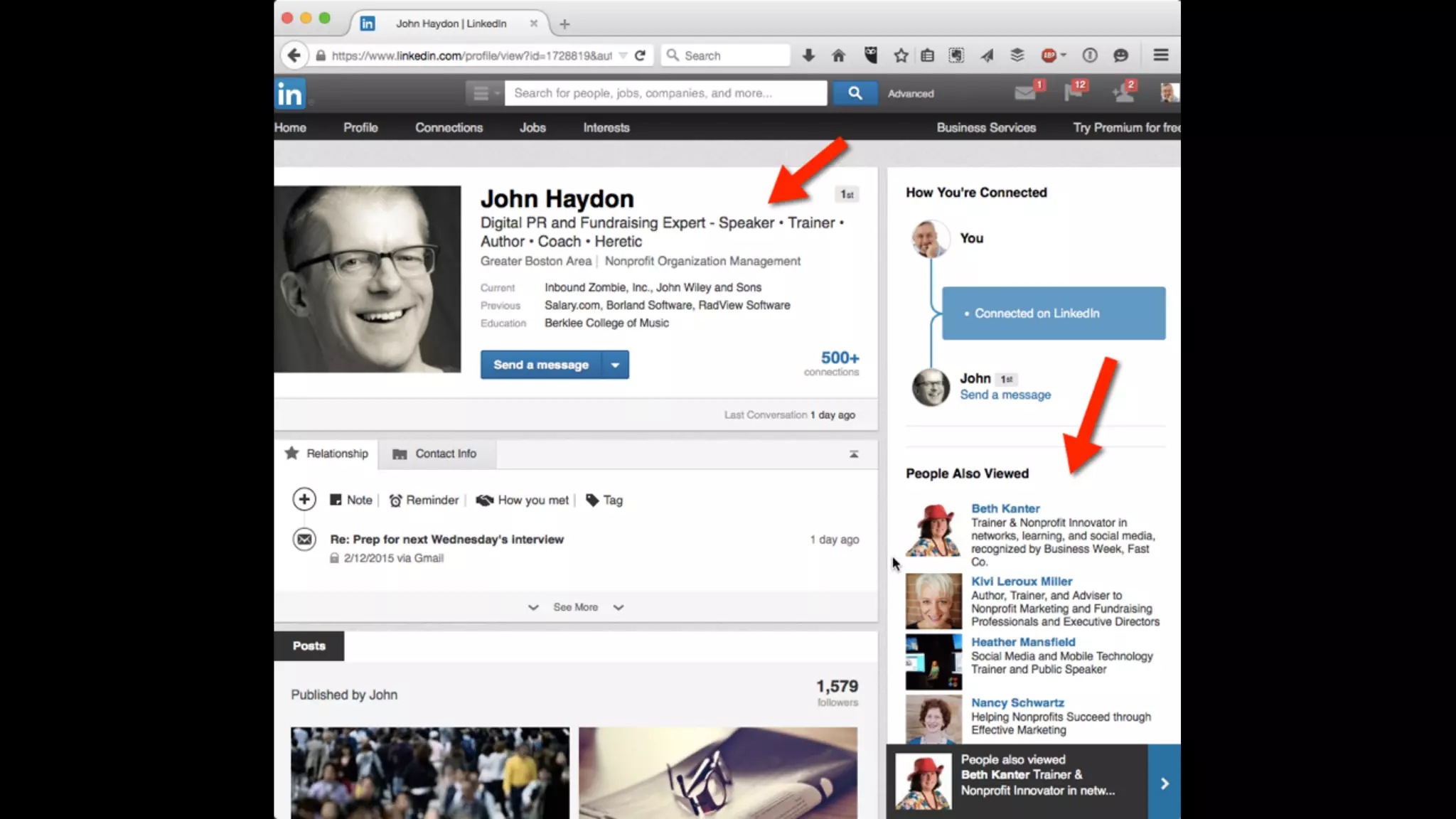Click the chat bubble face toolbar icon

(1120, 55)
